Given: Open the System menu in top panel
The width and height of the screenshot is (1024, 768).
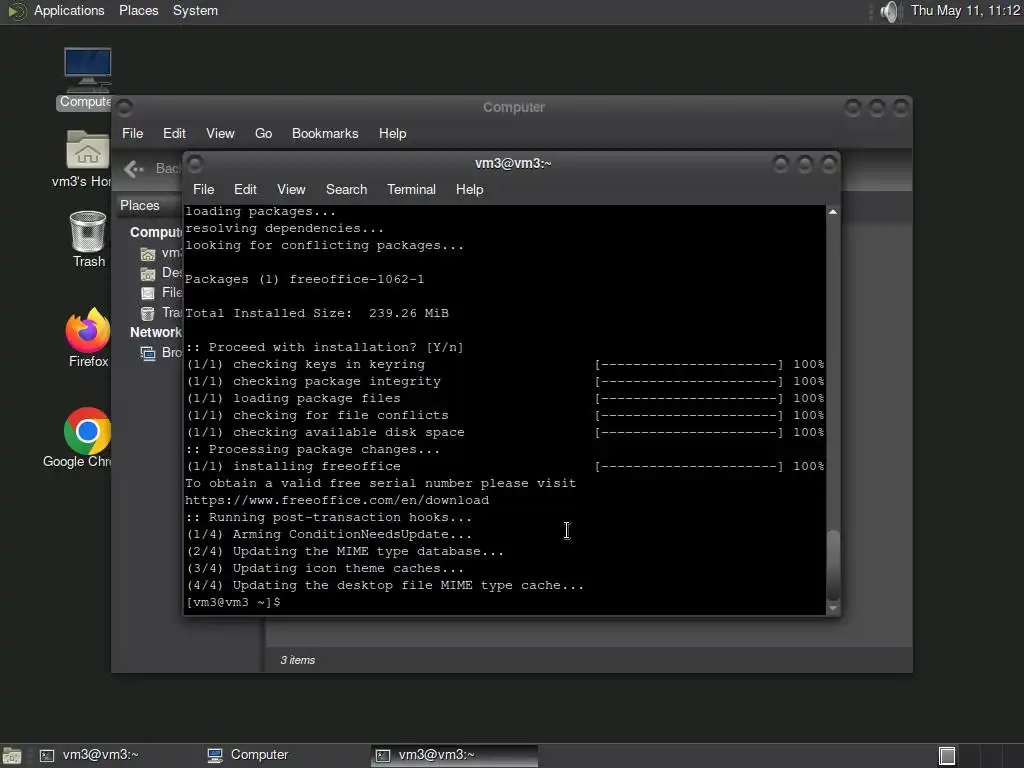Looking at the screenshot, I should (x=195, y=10).
